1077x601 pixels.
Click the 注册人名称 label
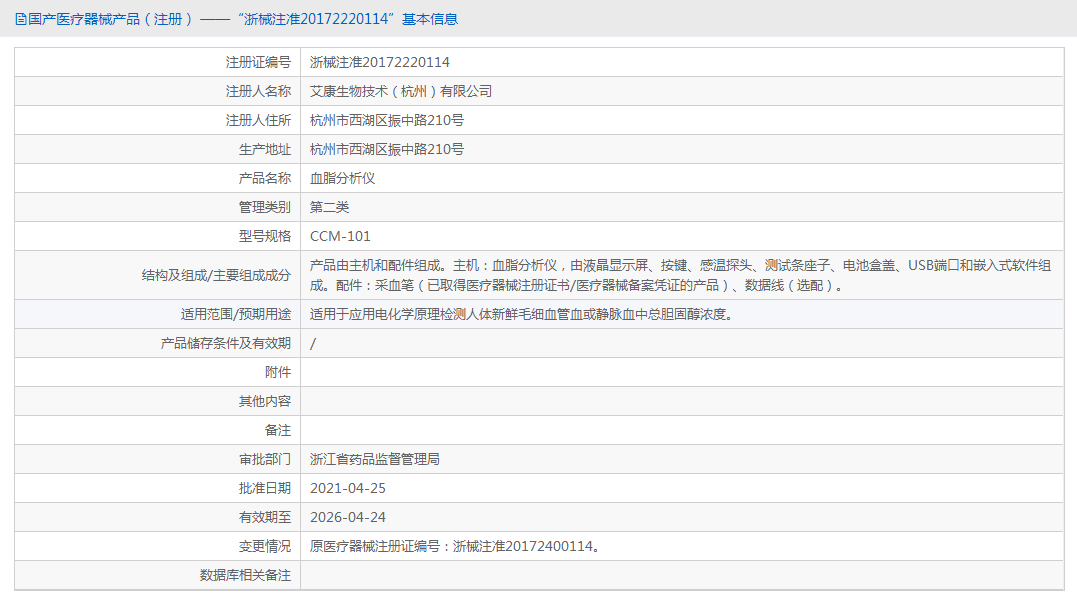click(258, 91)
